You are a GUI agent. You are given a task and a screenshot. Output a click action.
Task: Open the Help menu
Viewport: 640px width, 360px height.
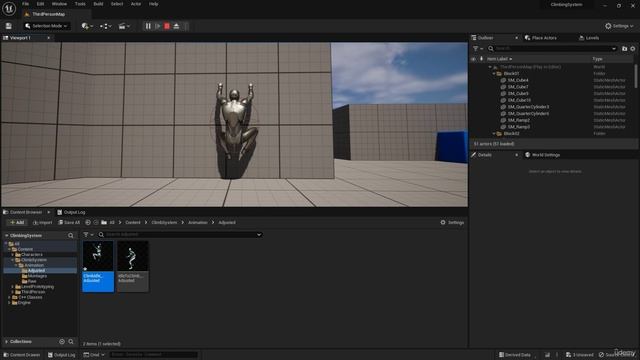coord(153,4)
